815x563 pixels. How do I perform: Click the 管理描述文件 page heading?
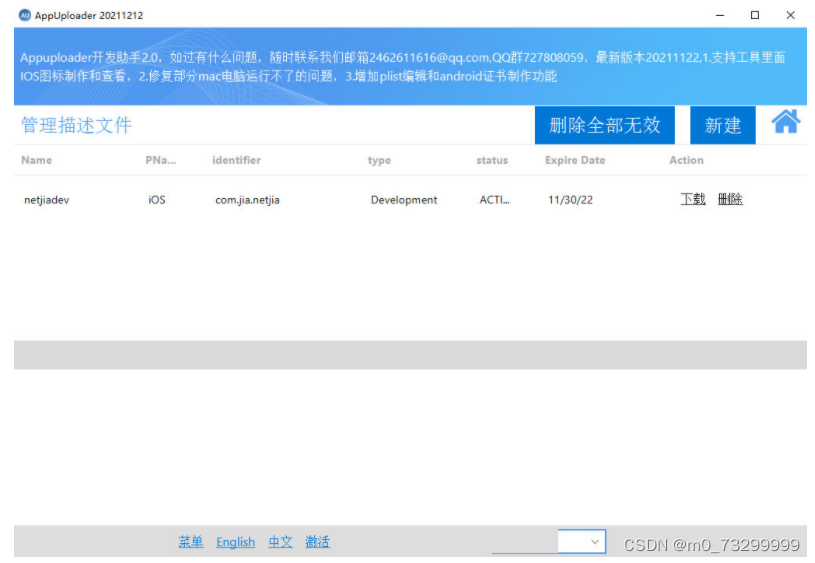[76, 125]
